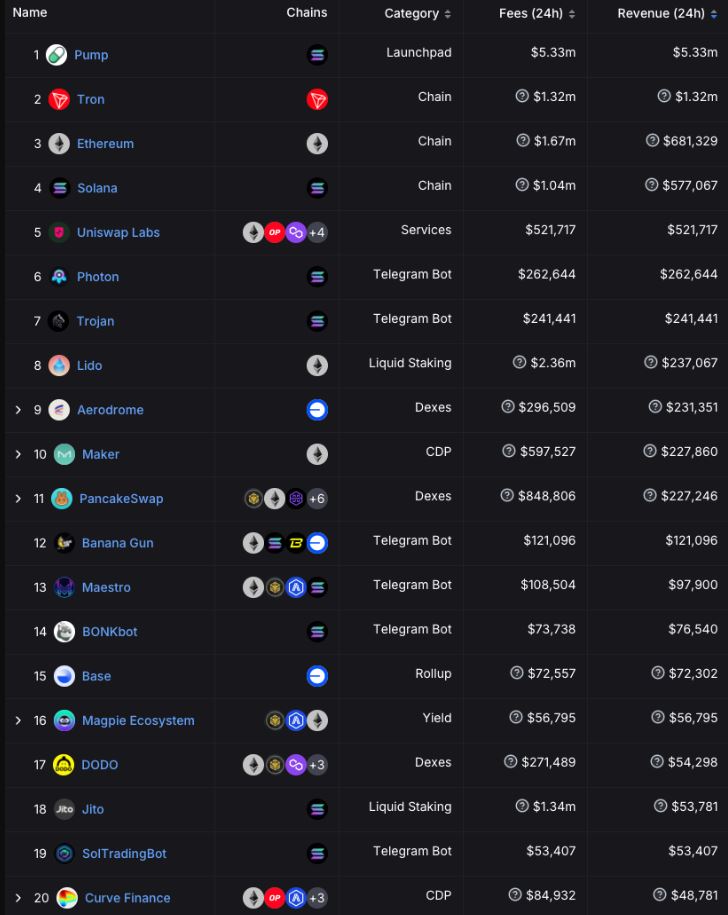Viewport: 728px width, 915px height.
Task: Expand the PancakeSwap row
Action: tap(18, 498)
